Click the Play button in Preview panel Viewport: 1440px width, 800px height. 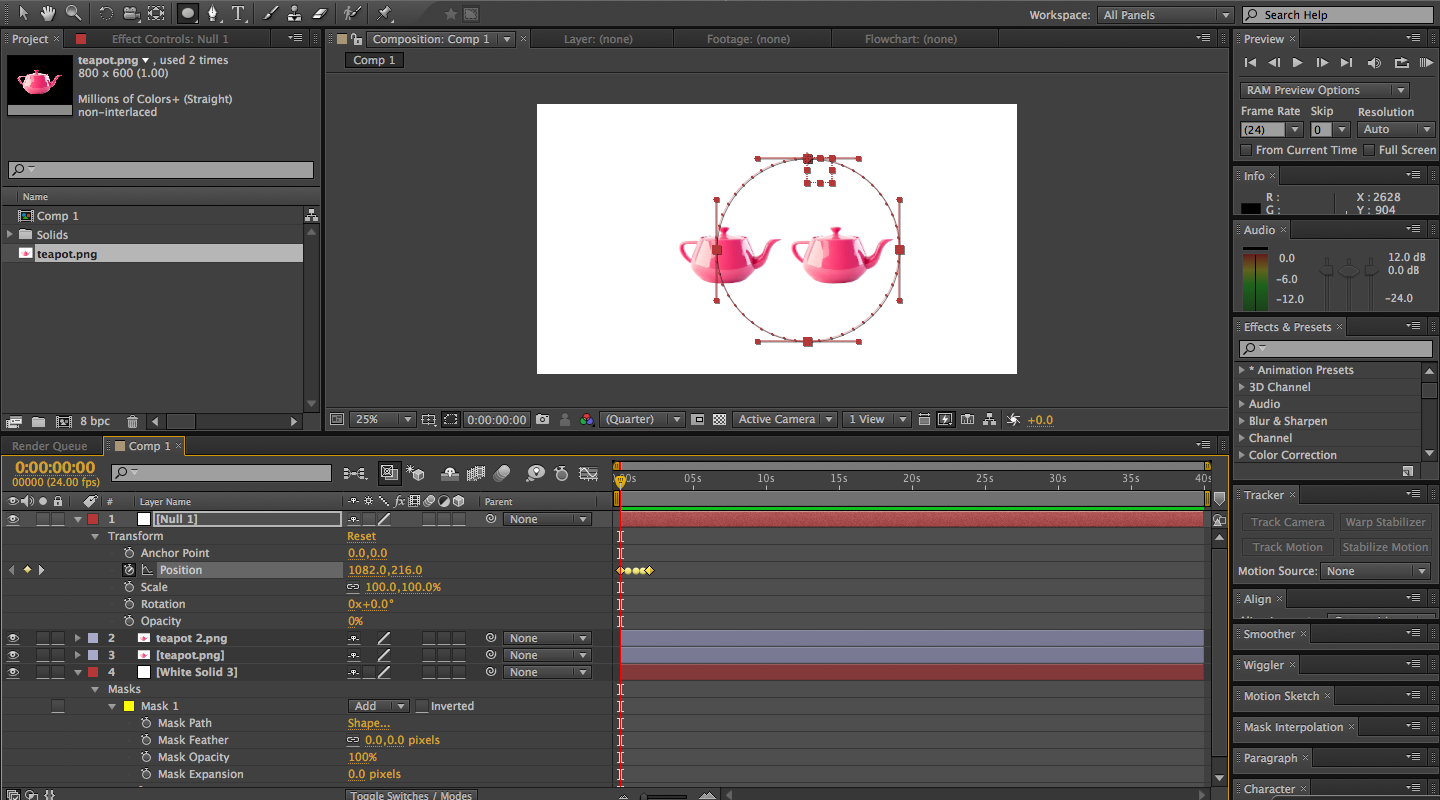pyautogui.click(x=1298, y=62)
